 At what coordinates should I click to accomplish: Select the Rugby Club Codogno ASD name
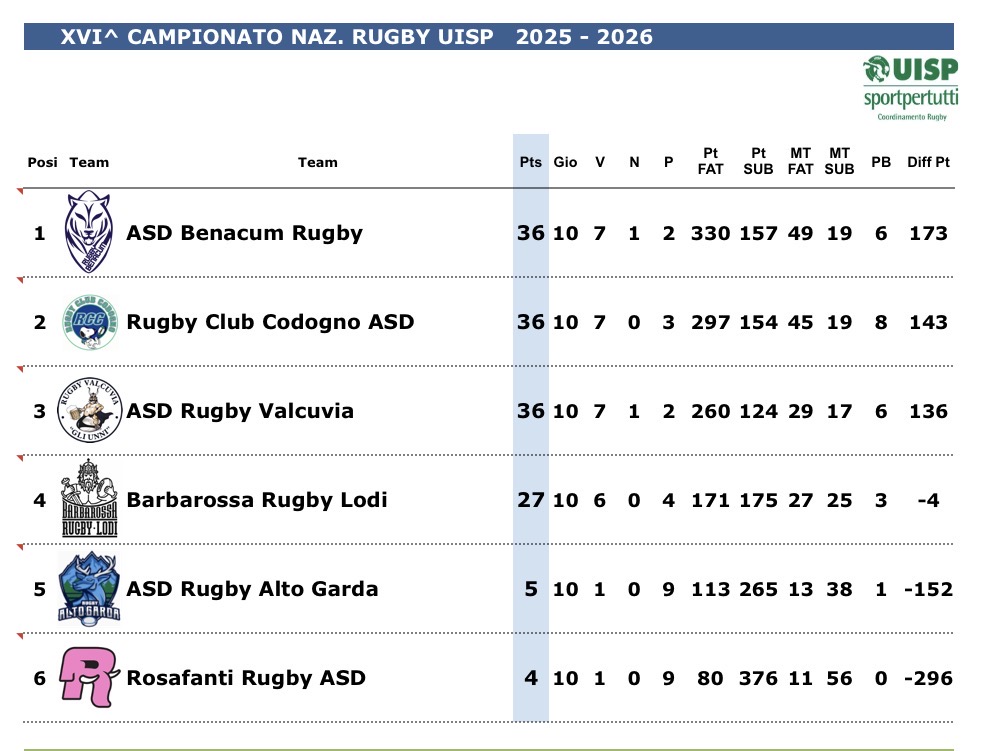click(x=270, y=322)
